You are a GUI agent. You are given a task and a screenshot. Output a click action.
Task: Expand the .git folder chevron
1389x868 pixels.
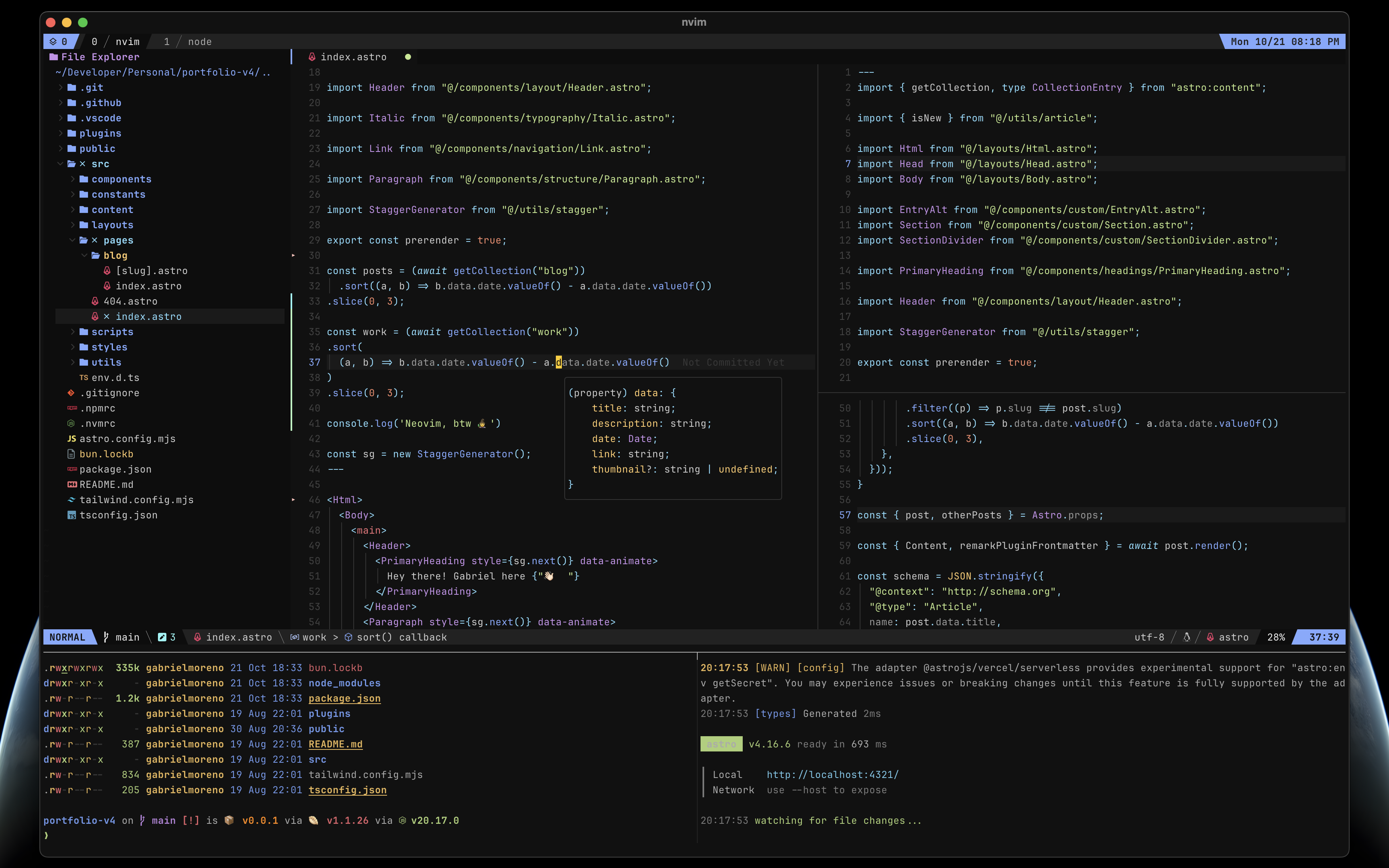pyautogui.click(x=60, y=87)
